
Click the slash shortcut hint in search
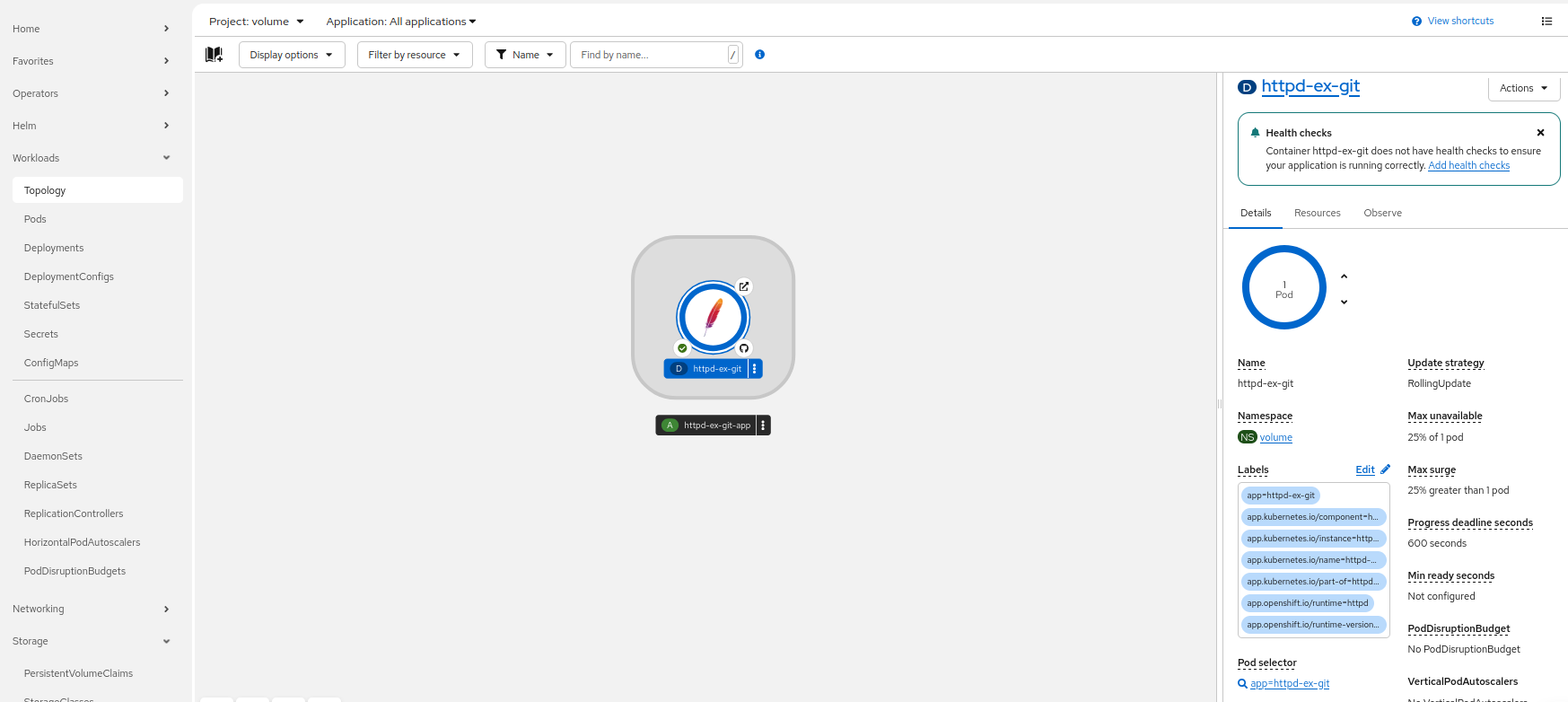(x=732, y=55)
